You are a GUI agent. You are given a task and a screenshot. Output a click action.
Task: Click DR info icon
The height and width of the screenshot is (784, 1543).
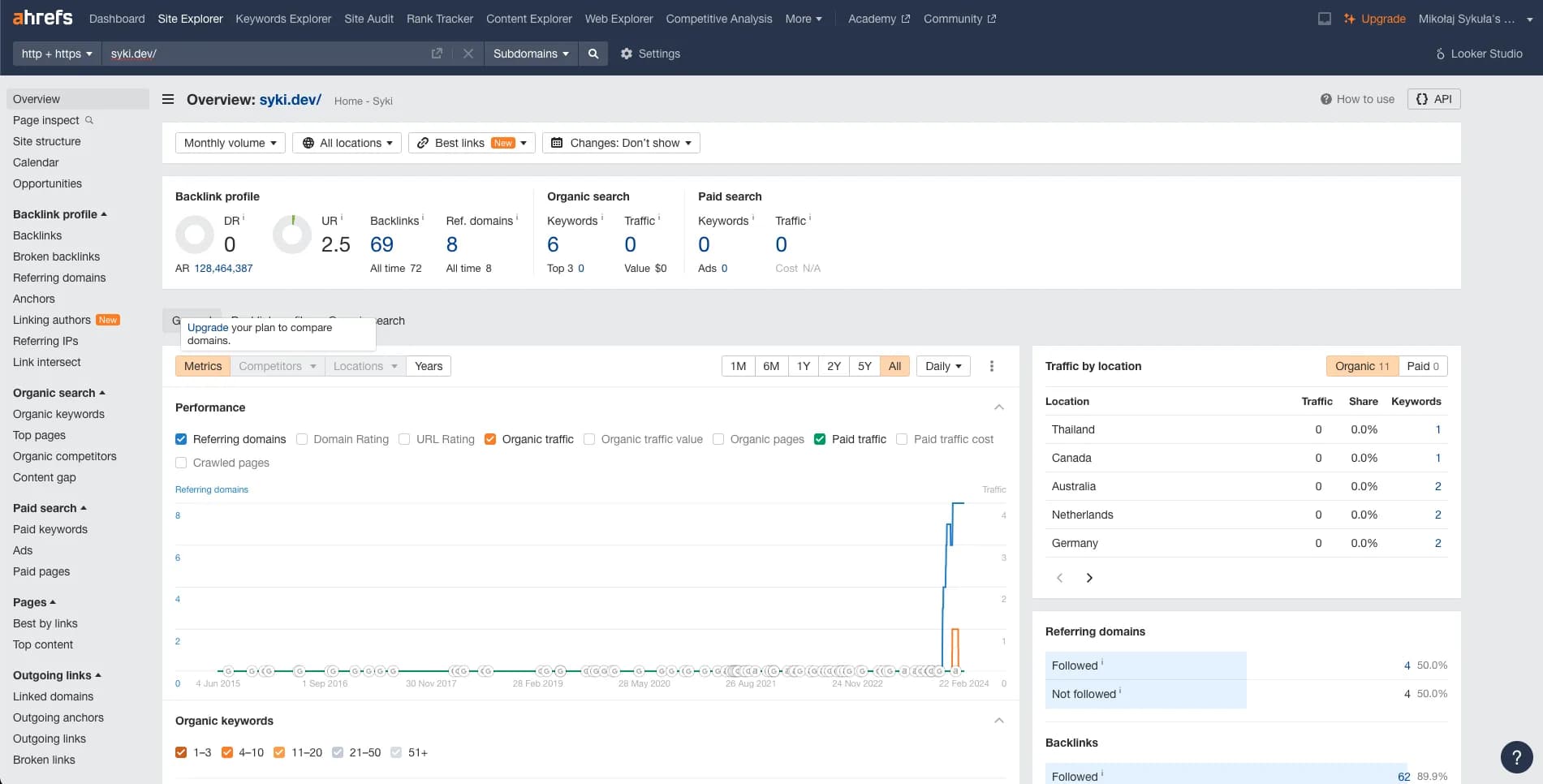coord(244,218)
